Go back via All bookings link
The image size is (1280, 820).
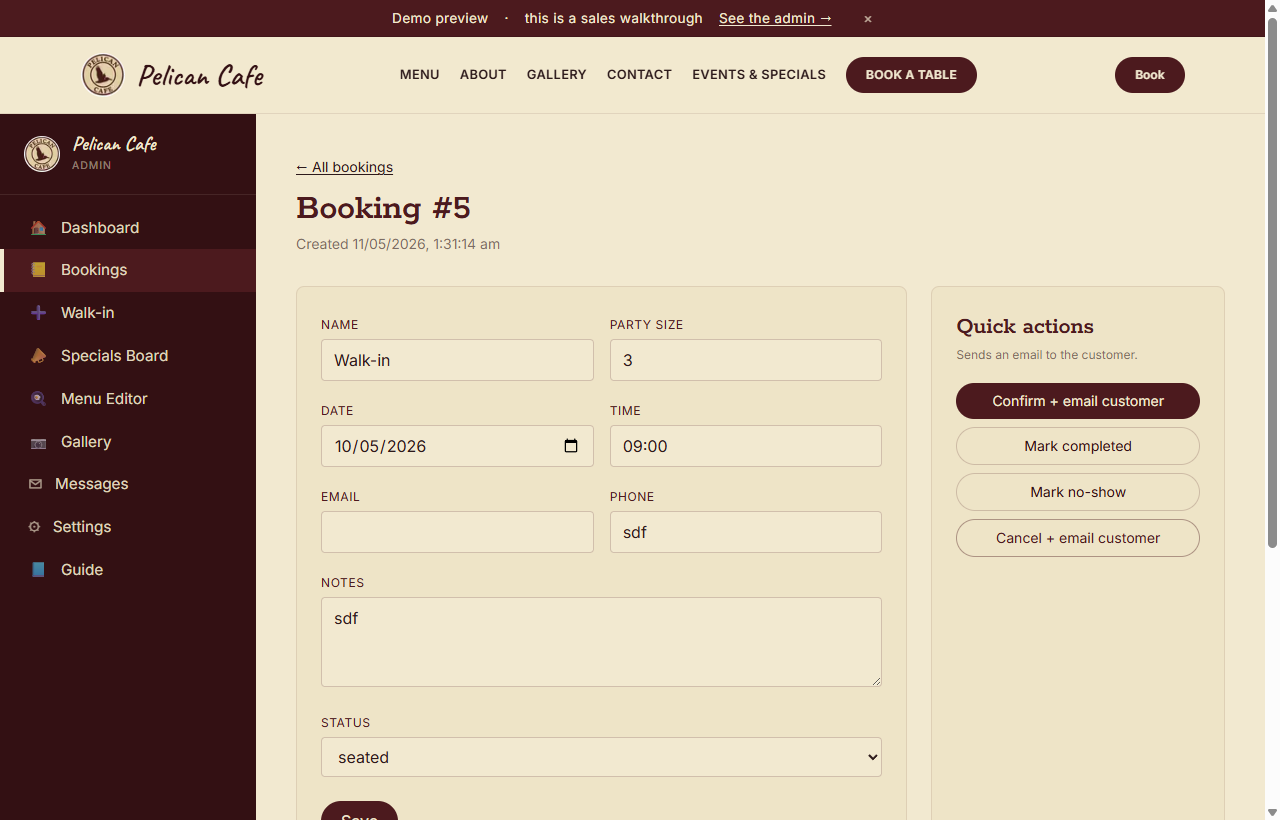pyautogui.click(x=344, y=167)
